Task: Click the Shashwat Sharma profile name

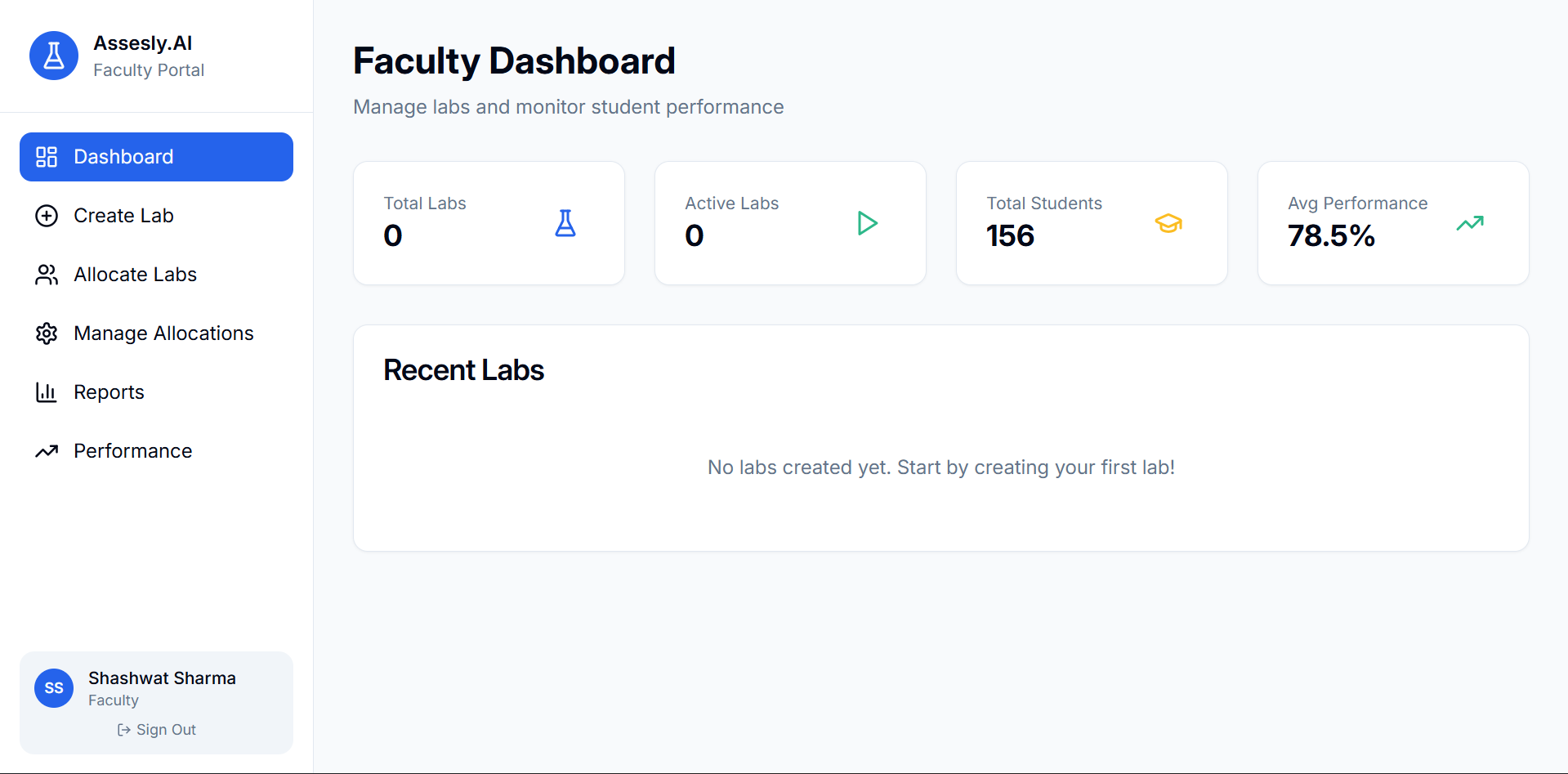Action: pyautogui.click(x=162, y=678)
